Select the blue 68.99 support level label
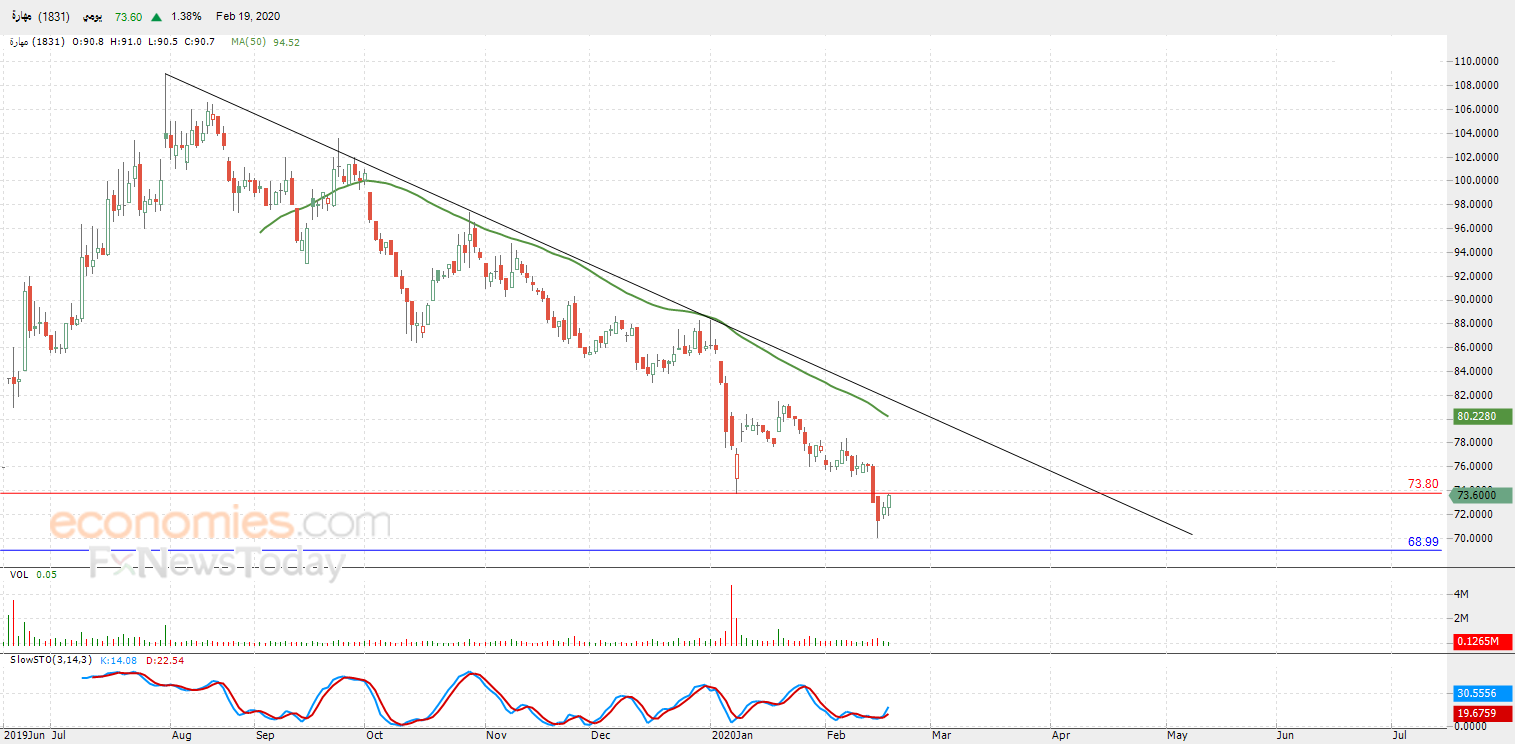Screen dimensions: 1515x744 [x=1423, y=541]
